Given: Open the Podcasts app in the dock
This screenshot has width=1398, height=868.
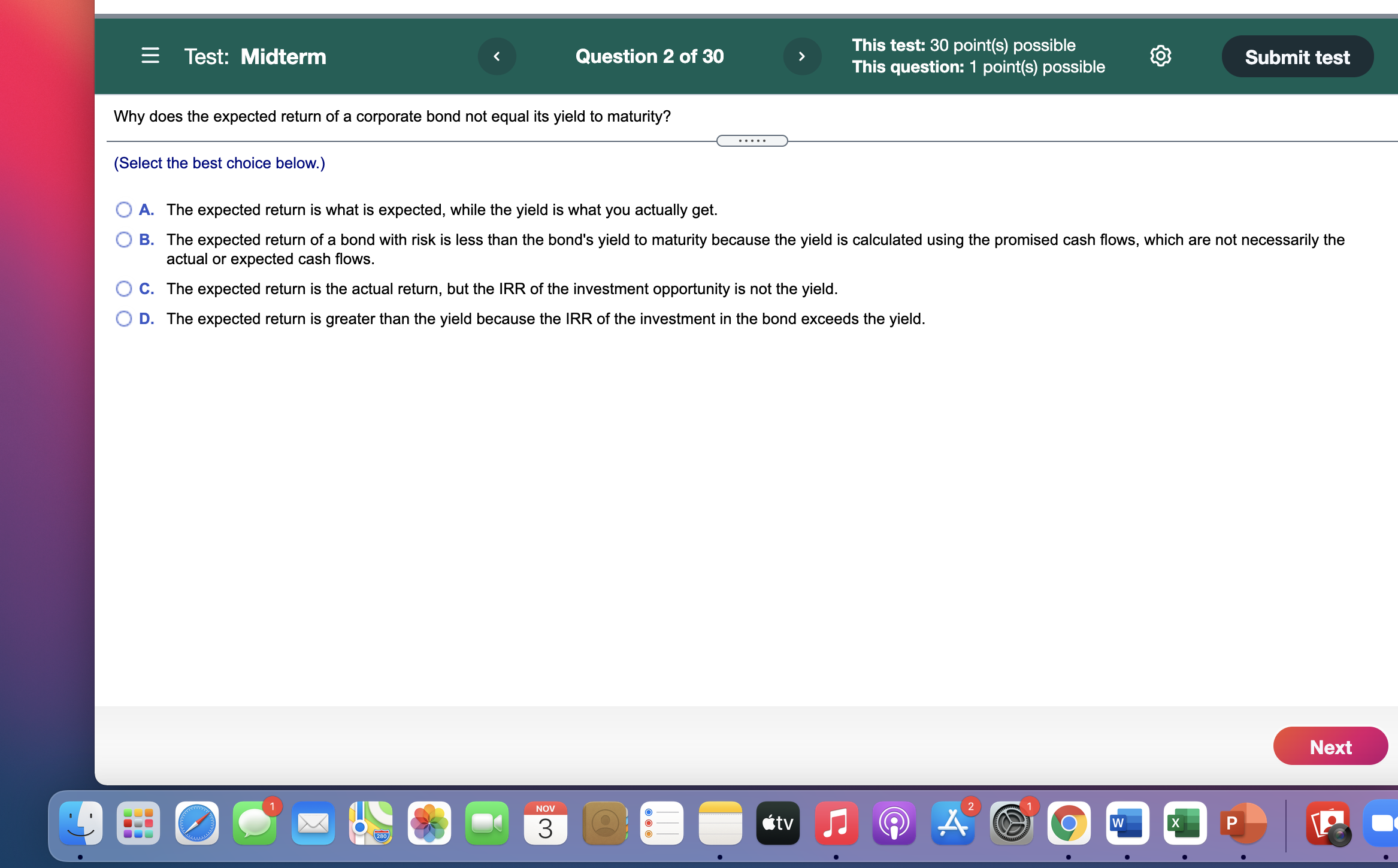Looking at the screenshot, I should click(894, 824).
